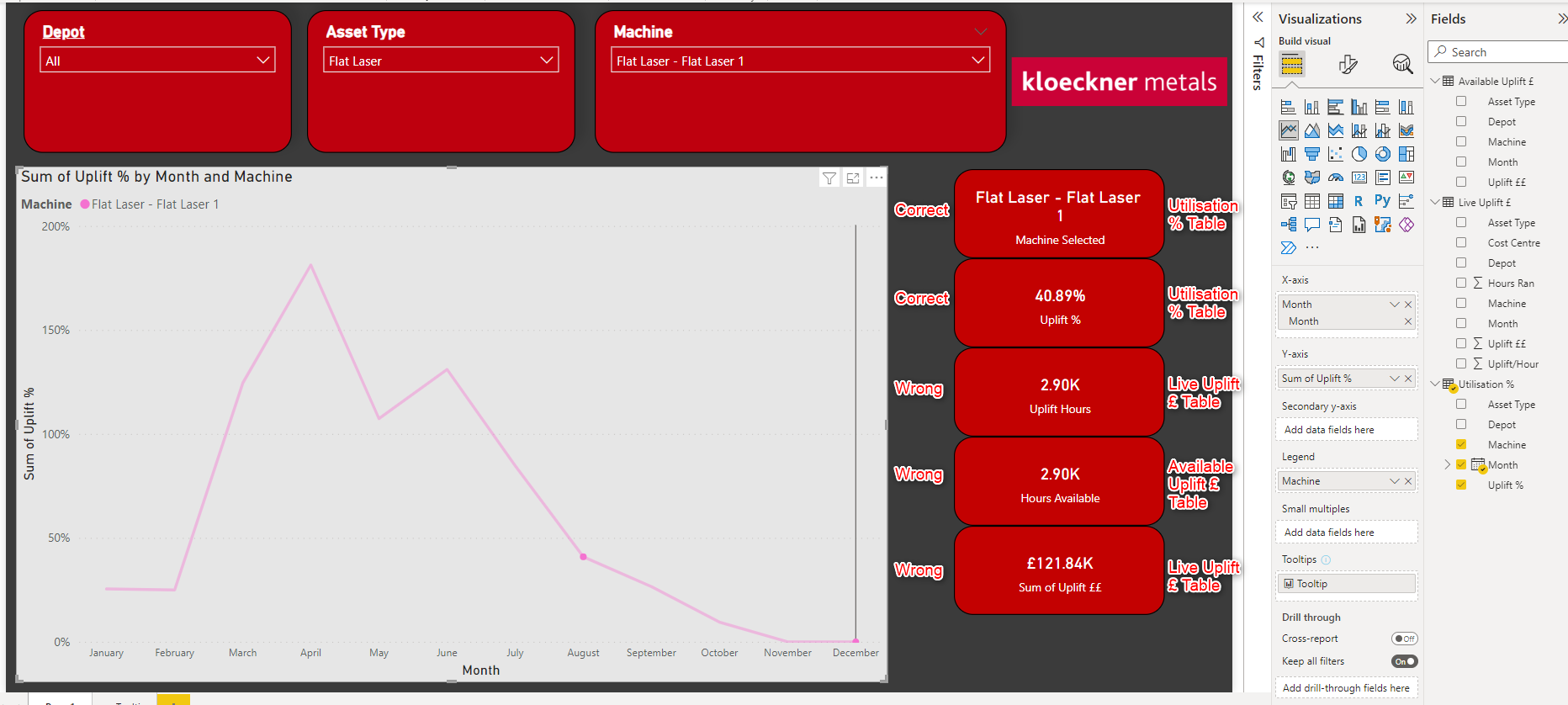Collapse the Available Uplift £ table
This screenshot has height=705, width=1568.
point(1435,81)
